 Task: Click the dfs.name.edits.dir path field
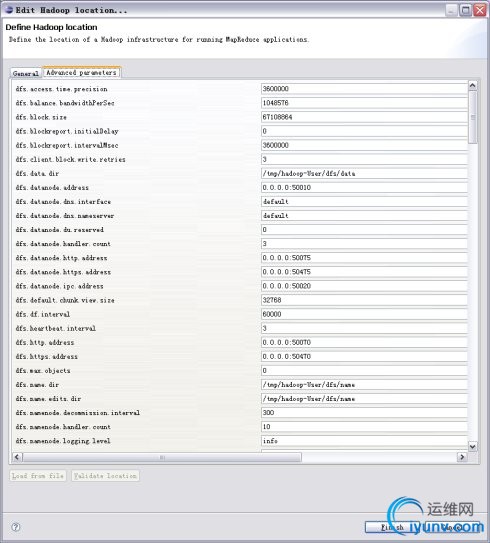coord(364,399)
